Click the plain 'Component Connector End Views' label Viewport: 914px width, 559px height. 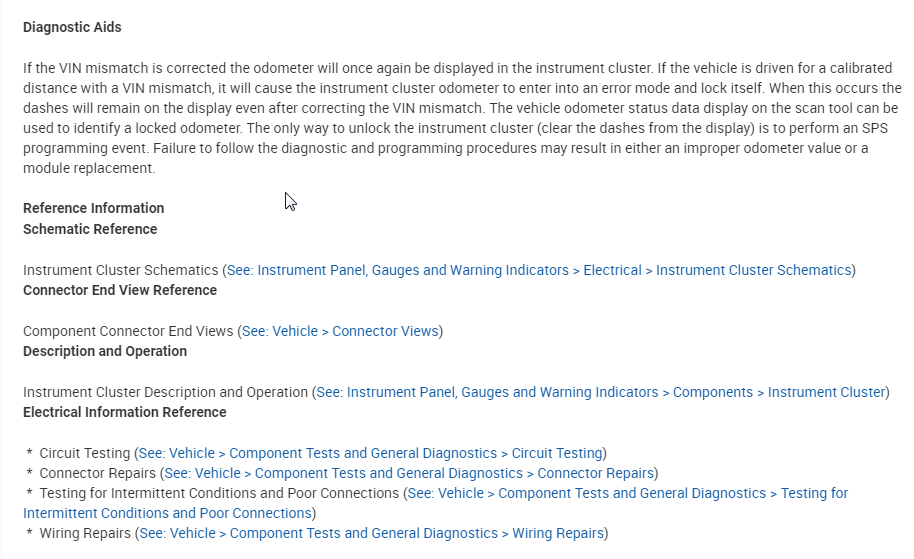pyautogui.click(x=128, y=331)
